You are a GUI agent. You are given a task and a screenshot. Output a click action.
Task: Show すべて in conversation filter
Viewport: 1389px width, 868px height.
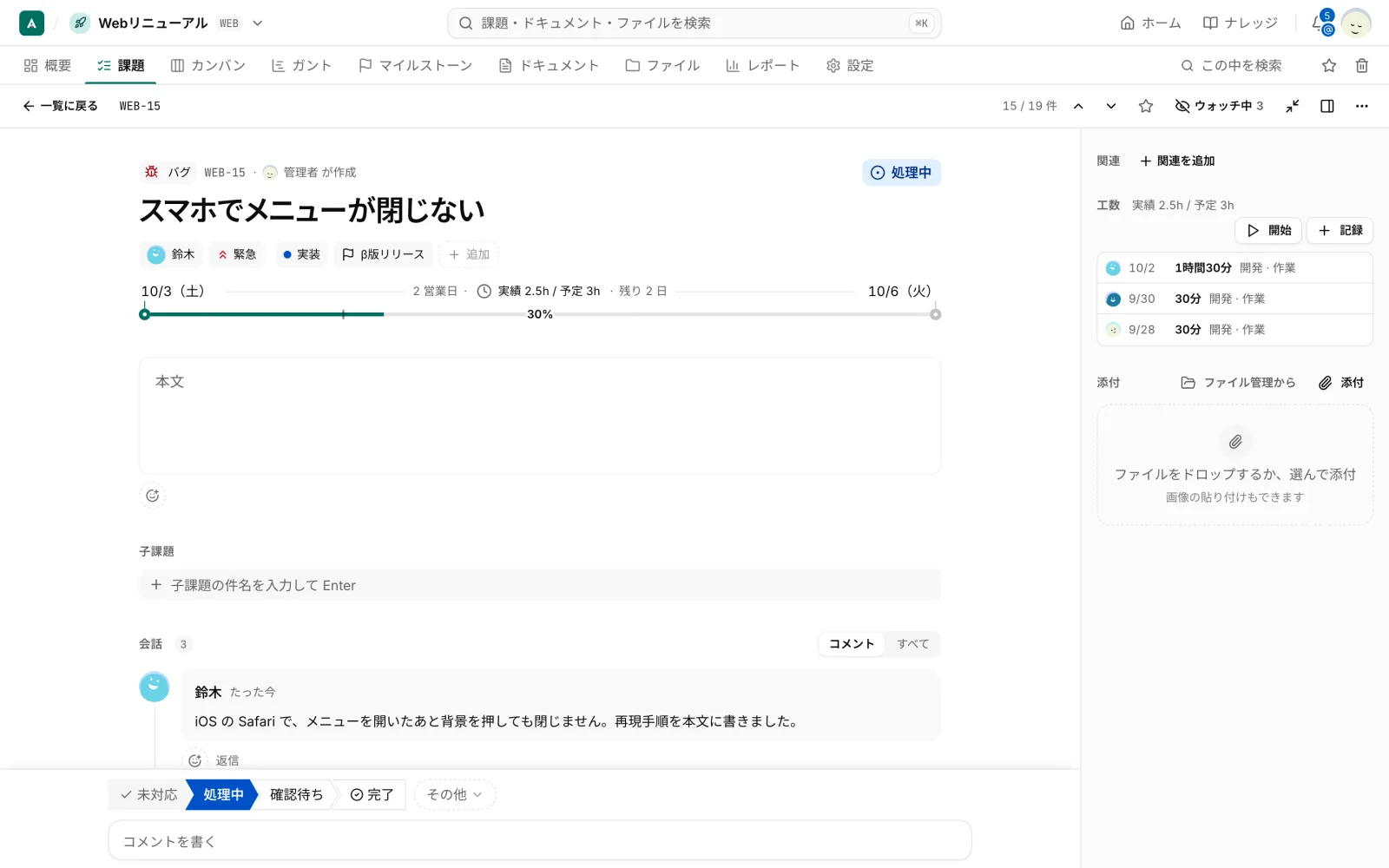tap(912, 643)
